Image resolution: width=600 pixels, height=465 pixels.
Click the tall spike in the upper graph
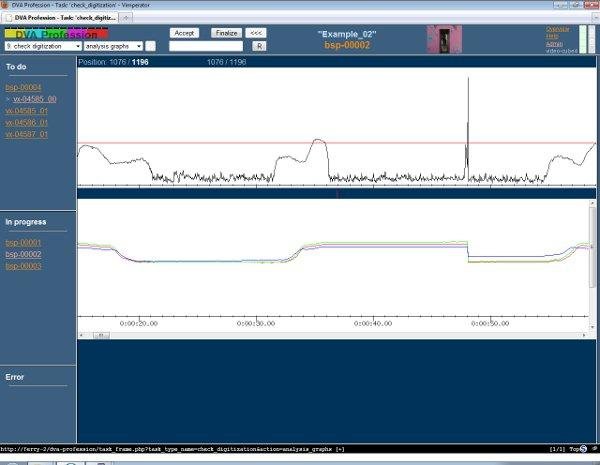[467, 110]
